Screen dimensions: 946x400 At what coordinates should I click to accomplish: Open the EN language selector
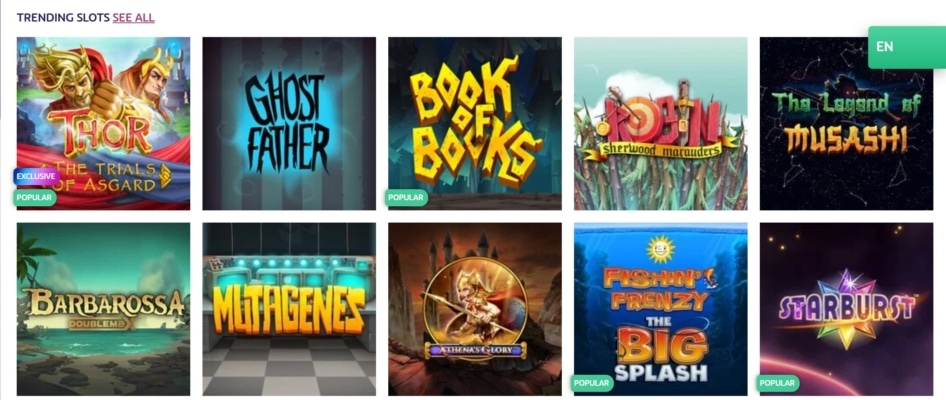click(907, 47)
